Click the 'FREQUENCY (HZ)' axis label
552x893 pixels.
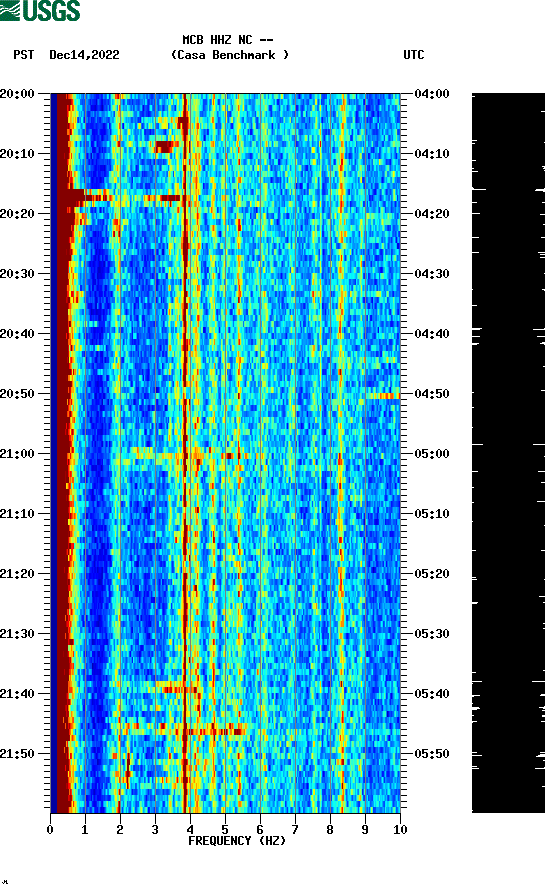click(x=237, y=841)
